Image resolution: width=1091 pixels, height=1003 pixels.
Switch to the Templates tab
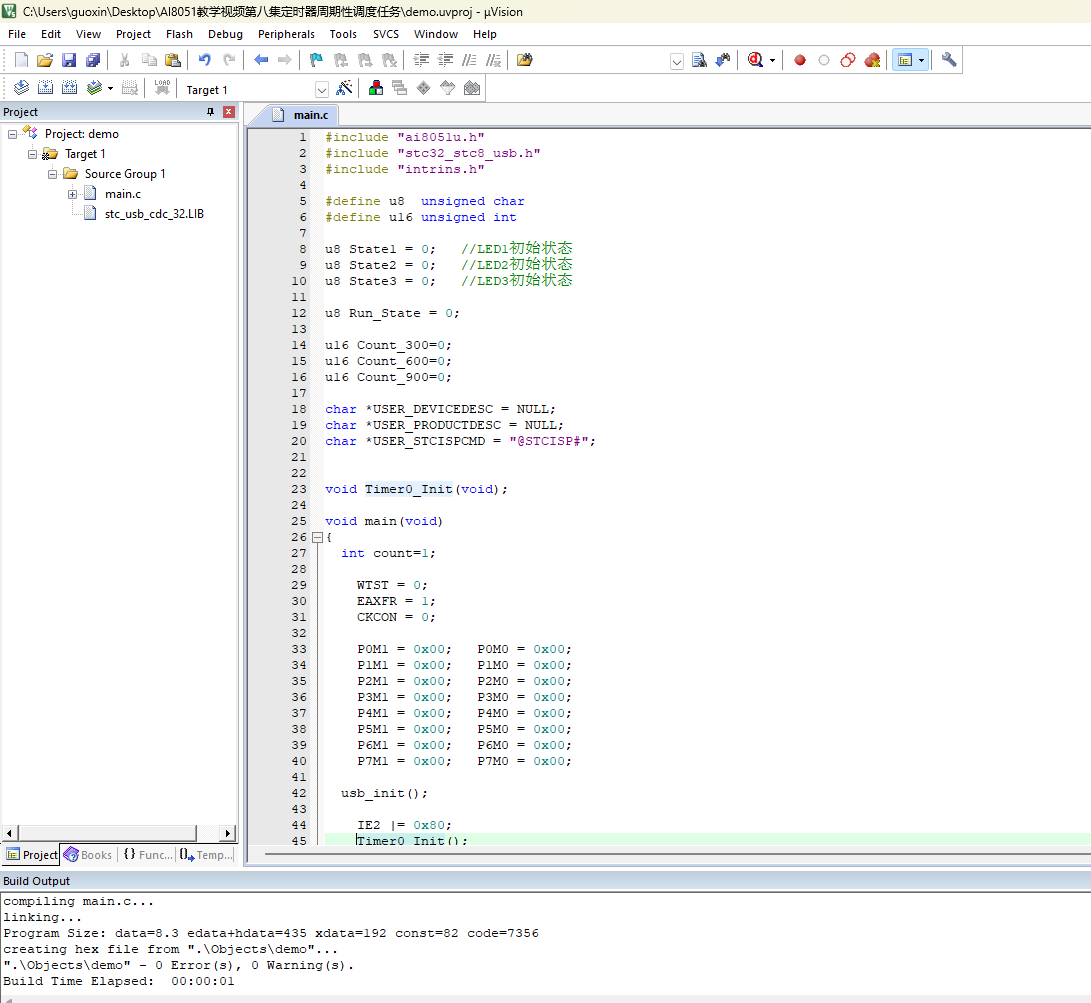coord(206,855)
